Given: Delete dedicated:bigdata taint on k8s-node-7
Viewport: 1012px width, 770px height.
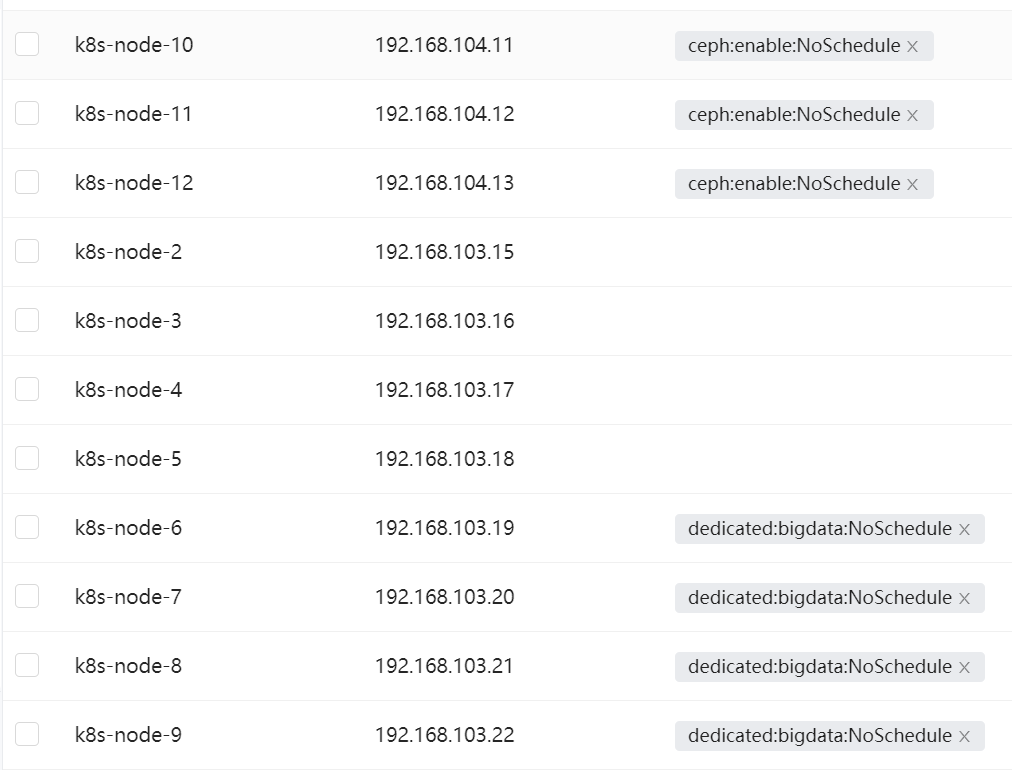Looking at the screenshot, I should [964, 598].
